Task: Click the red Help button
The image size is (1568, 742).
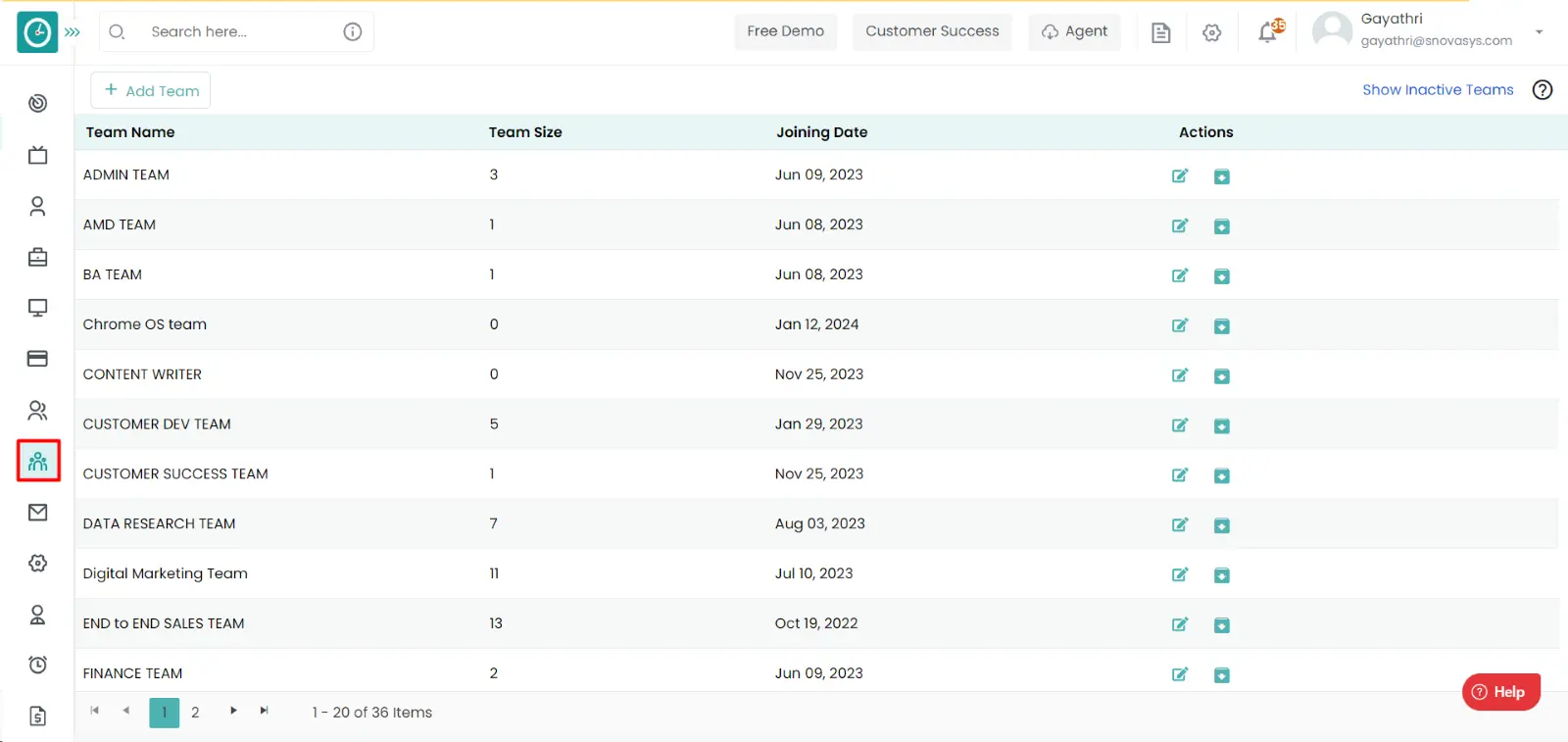Action: point(1501,692)
